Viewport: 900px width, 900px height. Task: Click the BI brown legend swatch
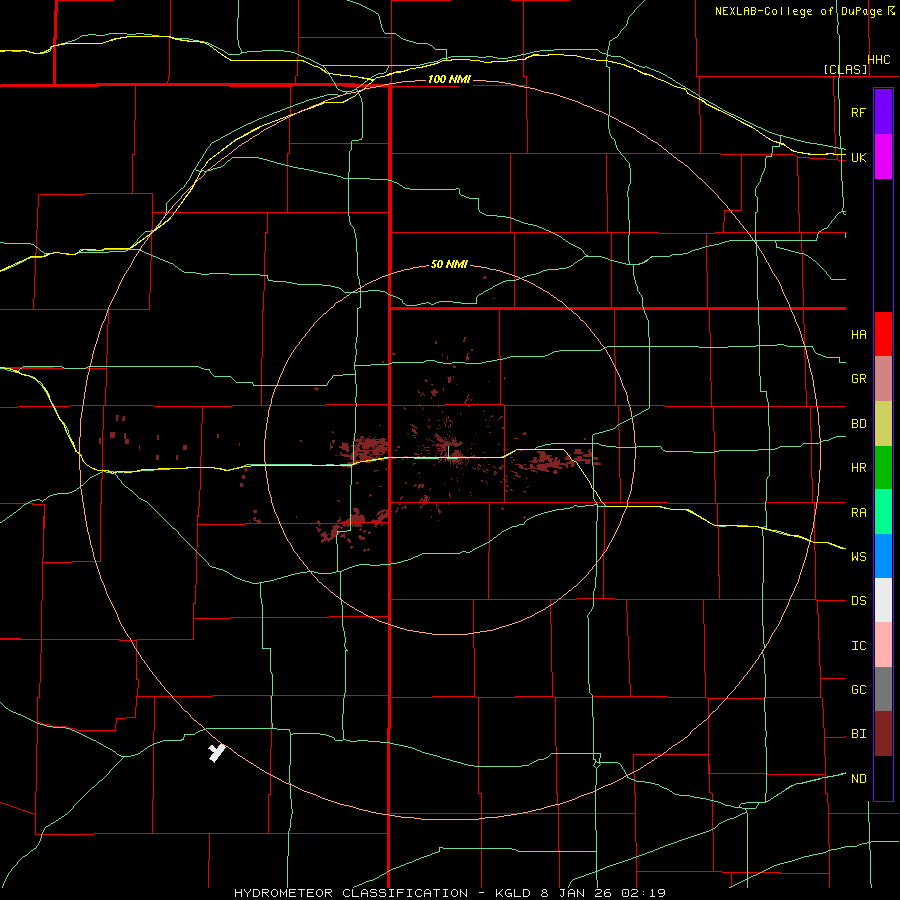coord(883,734)
